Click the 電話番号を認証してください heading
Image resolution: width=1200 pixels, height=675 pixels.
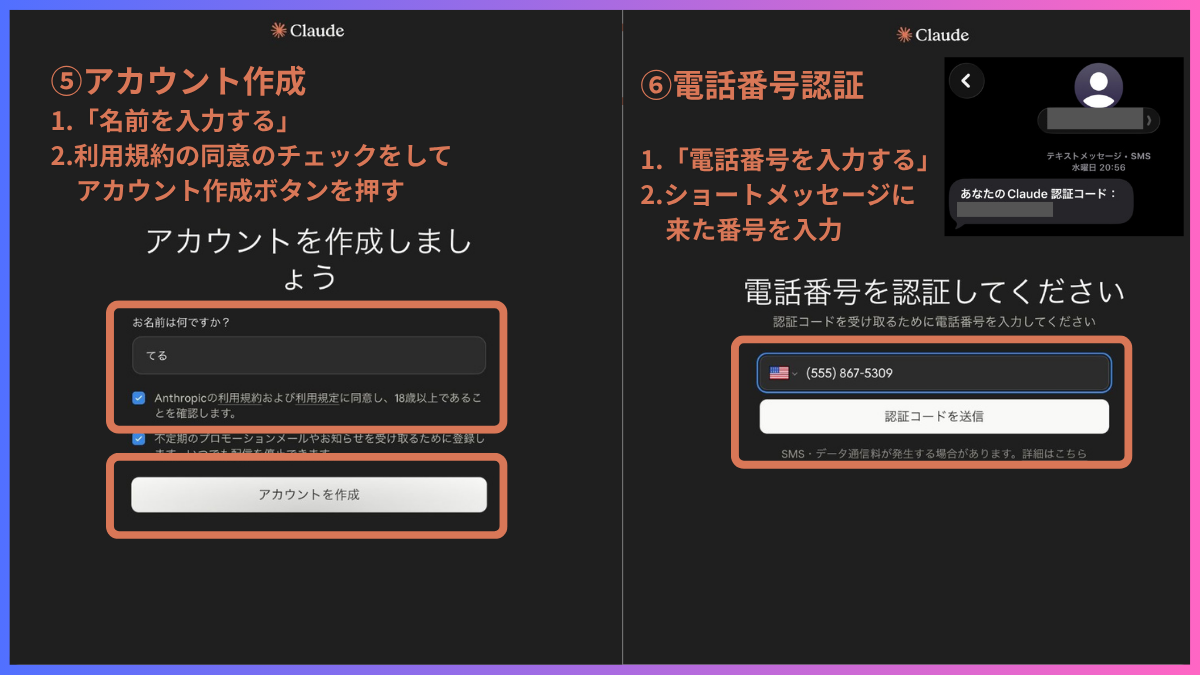[934, 292]
